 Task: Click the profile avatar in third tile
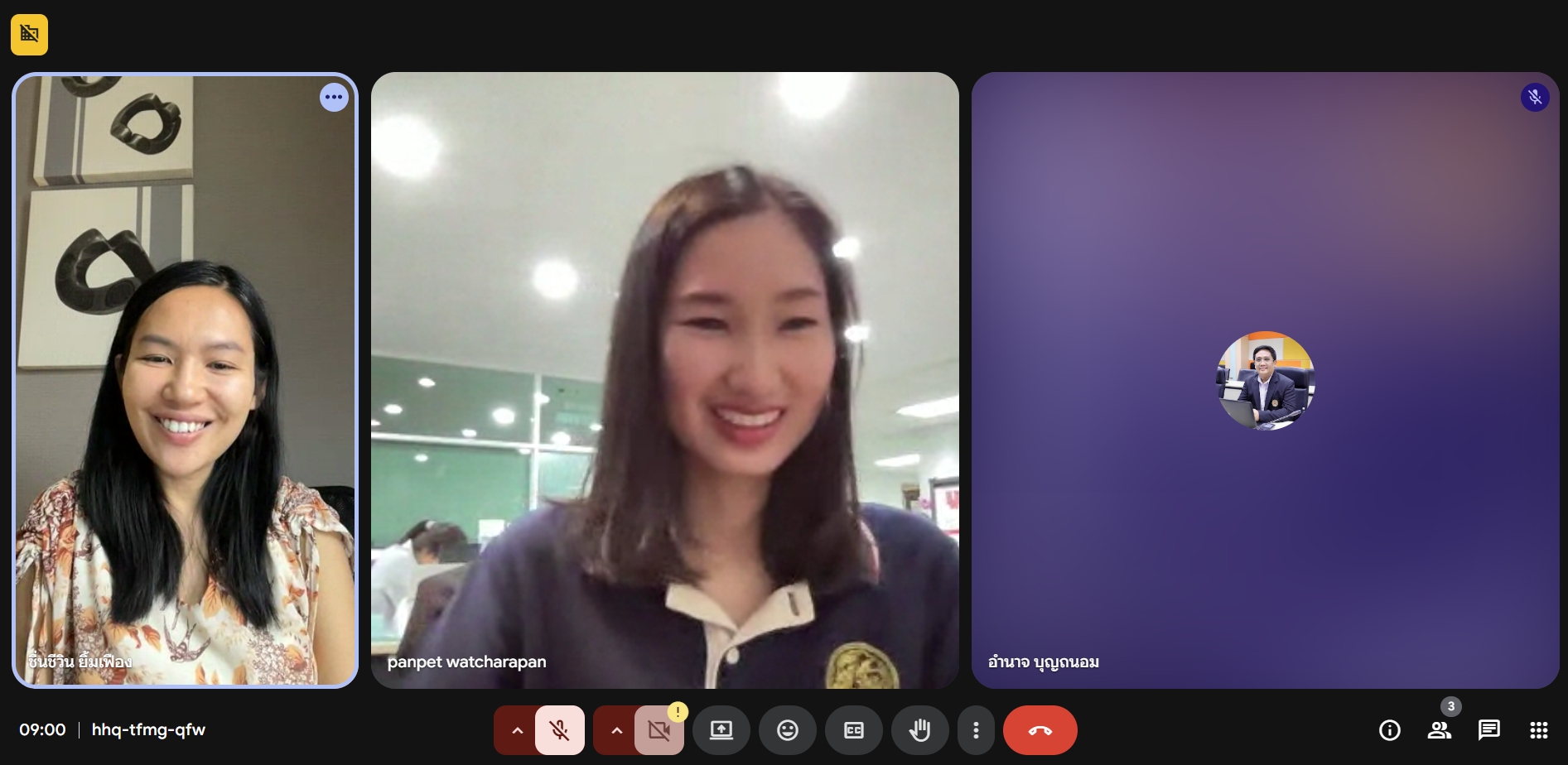(1265, 381)
